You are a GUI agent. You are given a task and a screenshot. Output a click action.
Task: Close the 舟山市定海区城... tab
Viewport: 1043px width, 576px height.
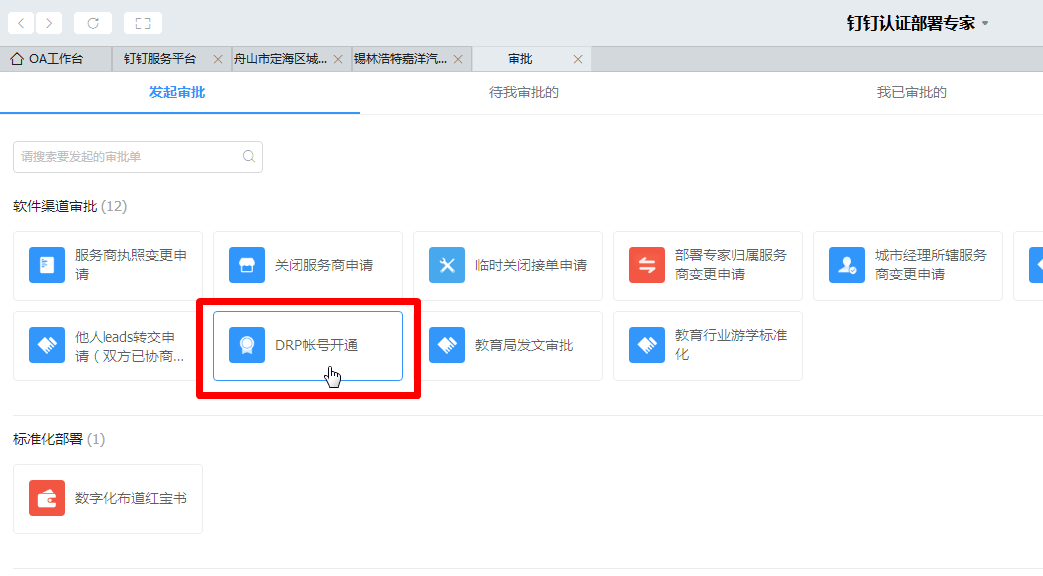pos(338,59)
